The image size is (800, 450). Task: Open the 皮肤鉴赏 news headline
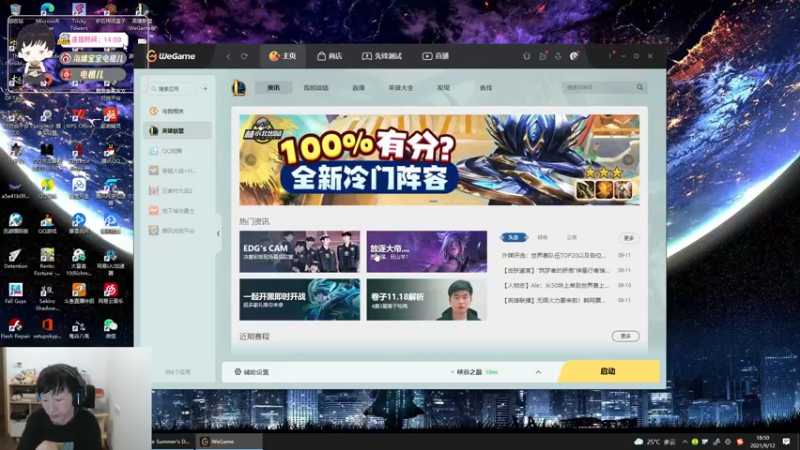(x=556, y=270)
